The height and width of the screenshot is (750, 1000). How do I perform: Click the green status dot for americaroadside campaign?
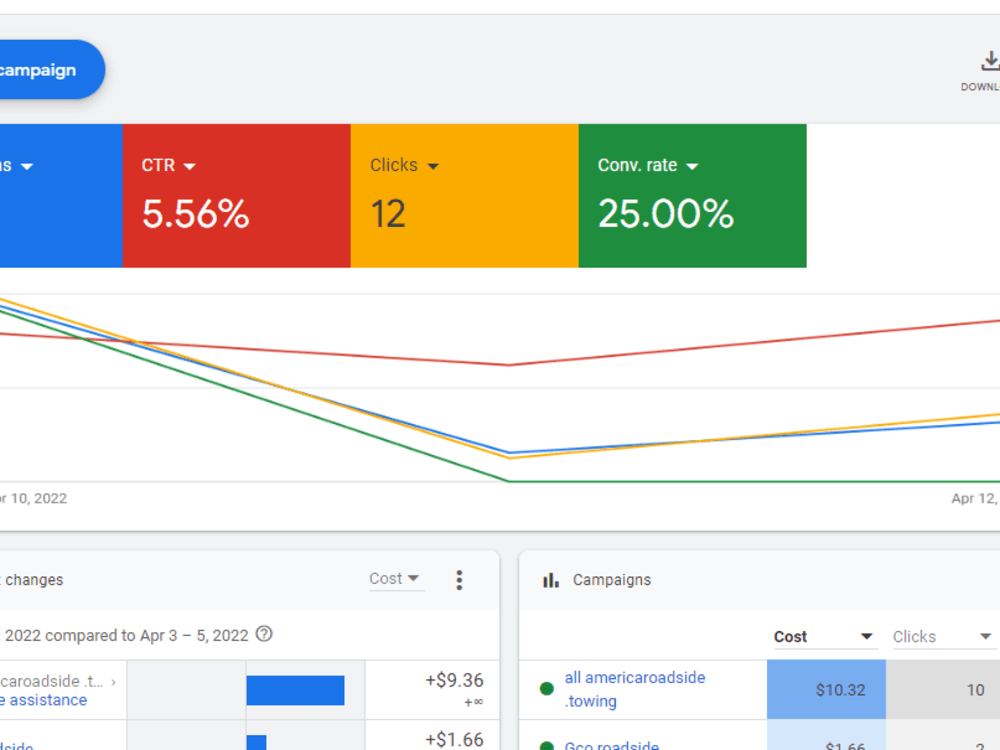click(547, 689)
